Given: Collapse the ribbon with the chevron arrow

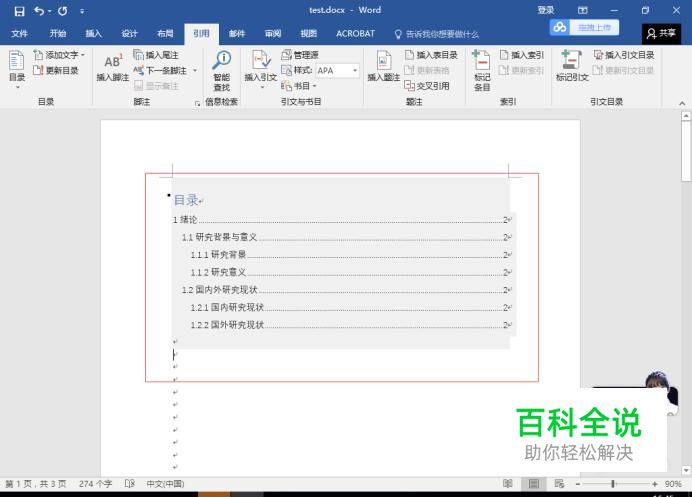Looking at the screenshot, I should point(682,103).
